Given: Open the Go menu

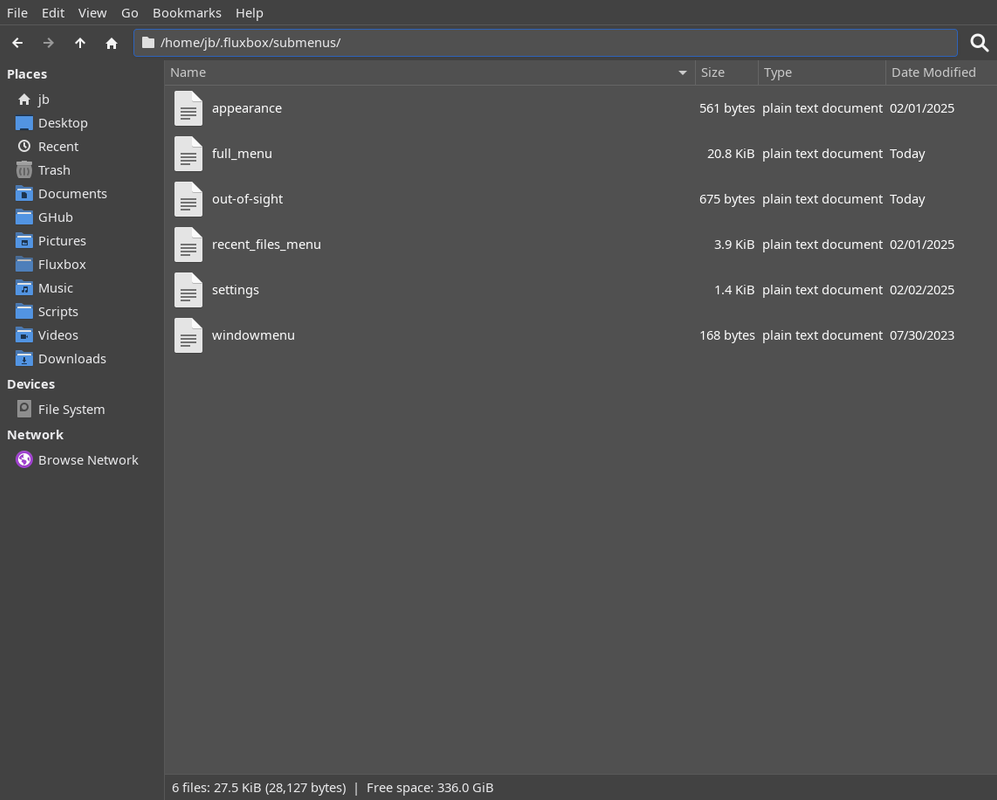Looking at the screenshot, I should pos(130,13).
